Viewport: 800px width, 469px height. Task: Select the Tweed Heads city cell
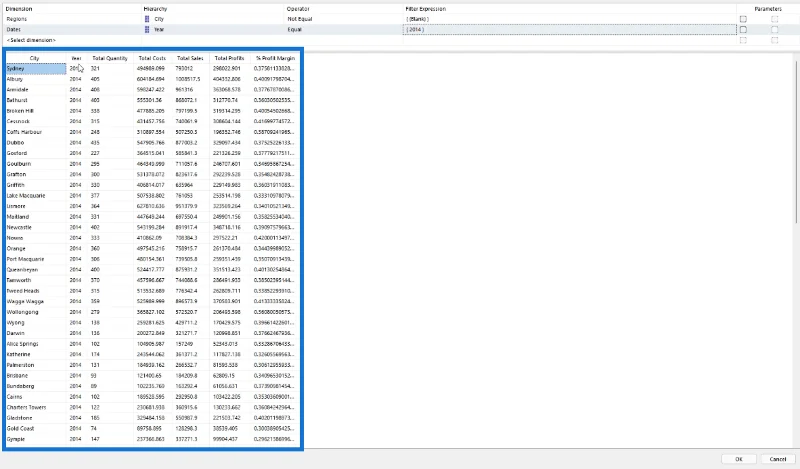[x=36, y=291]
